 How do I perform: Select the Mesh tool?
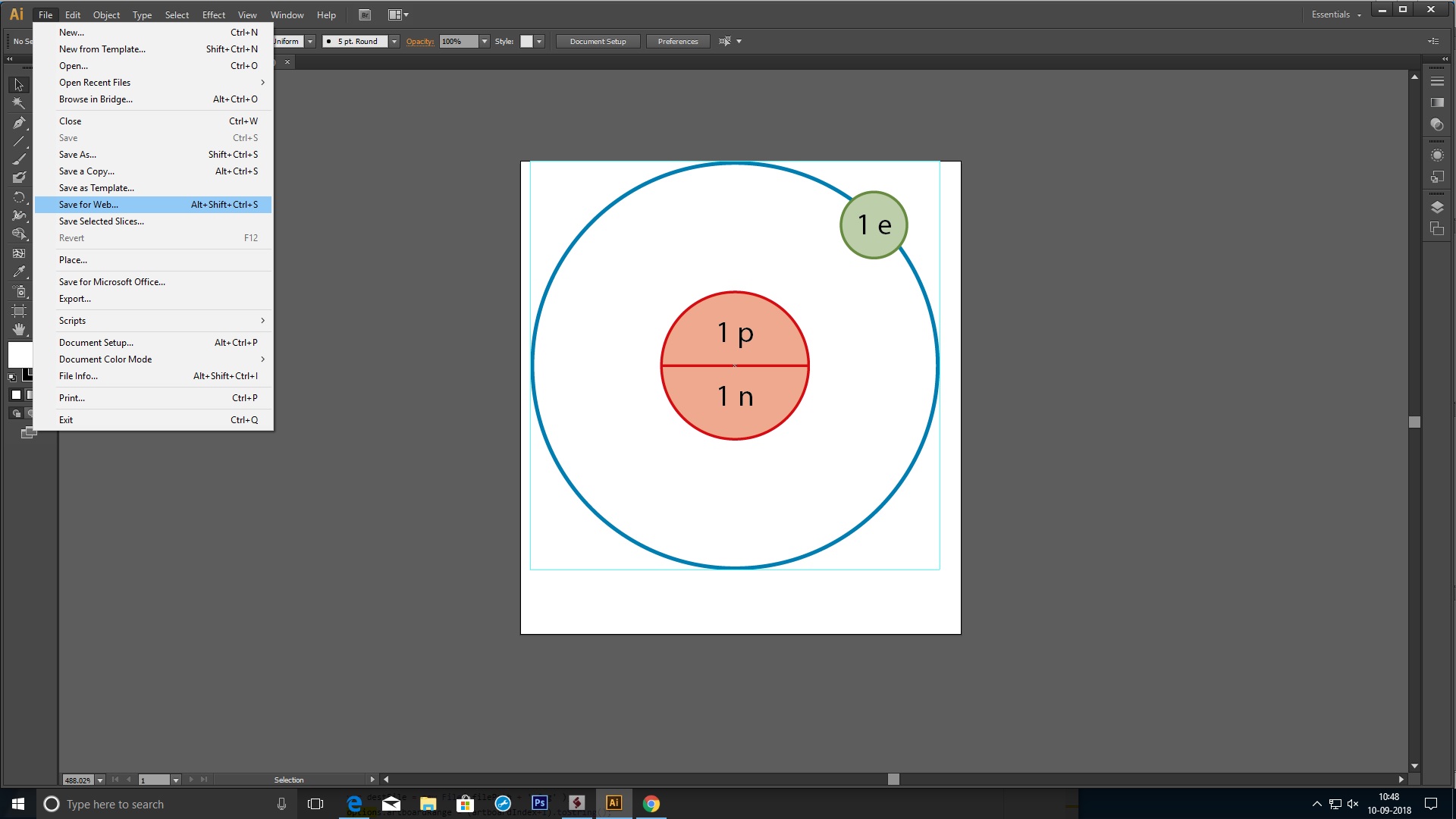tap(19, 254)
